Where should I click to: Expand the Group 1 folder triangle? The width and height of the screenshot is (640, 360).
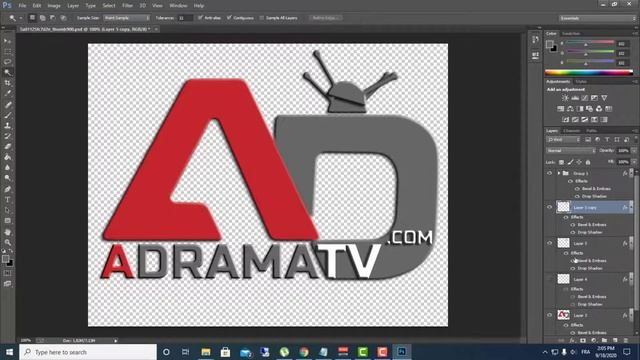pyautogui.click(x=559, y=173)
